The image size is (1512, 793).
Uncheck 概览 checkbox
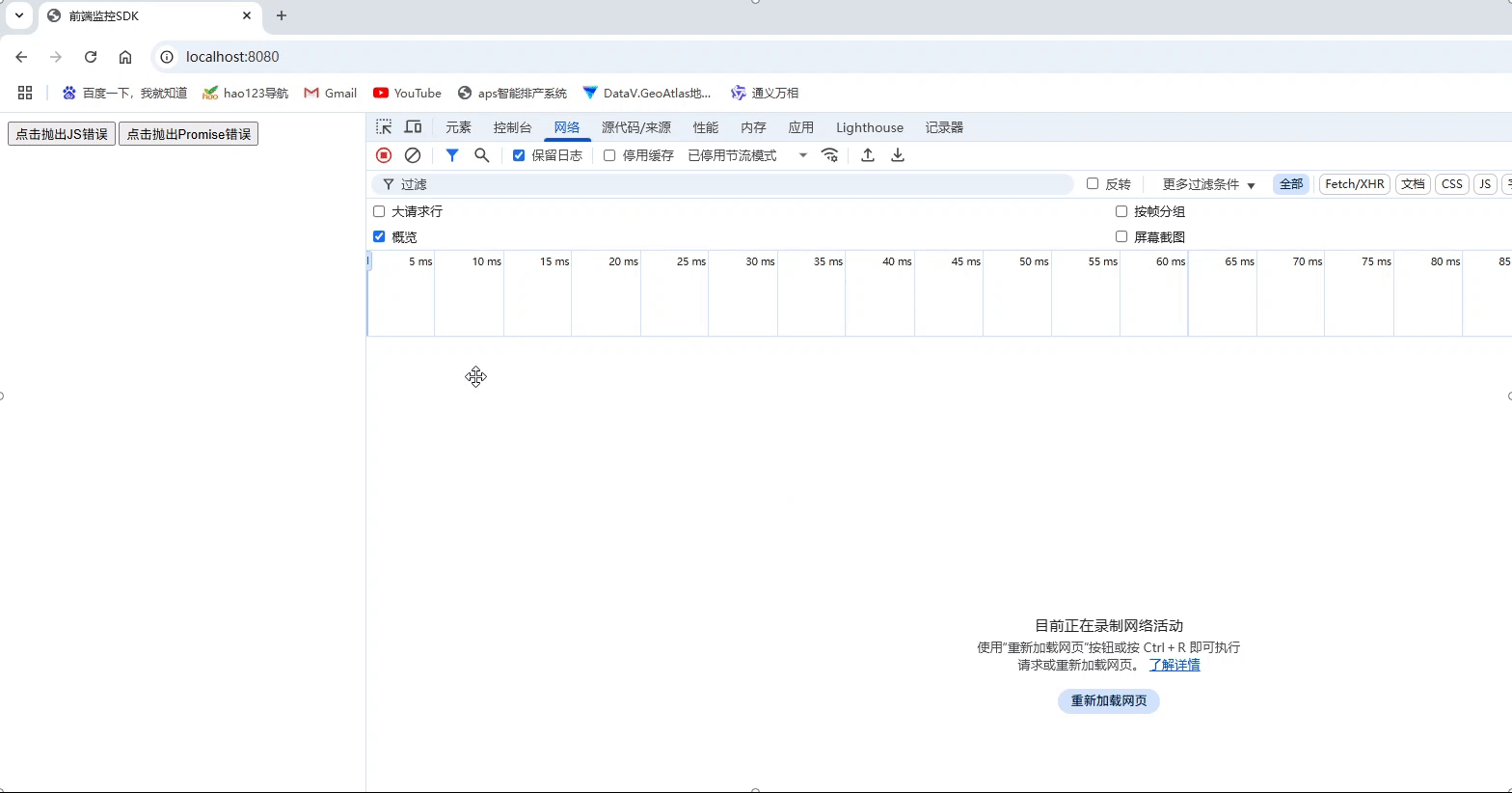point(379,236)
